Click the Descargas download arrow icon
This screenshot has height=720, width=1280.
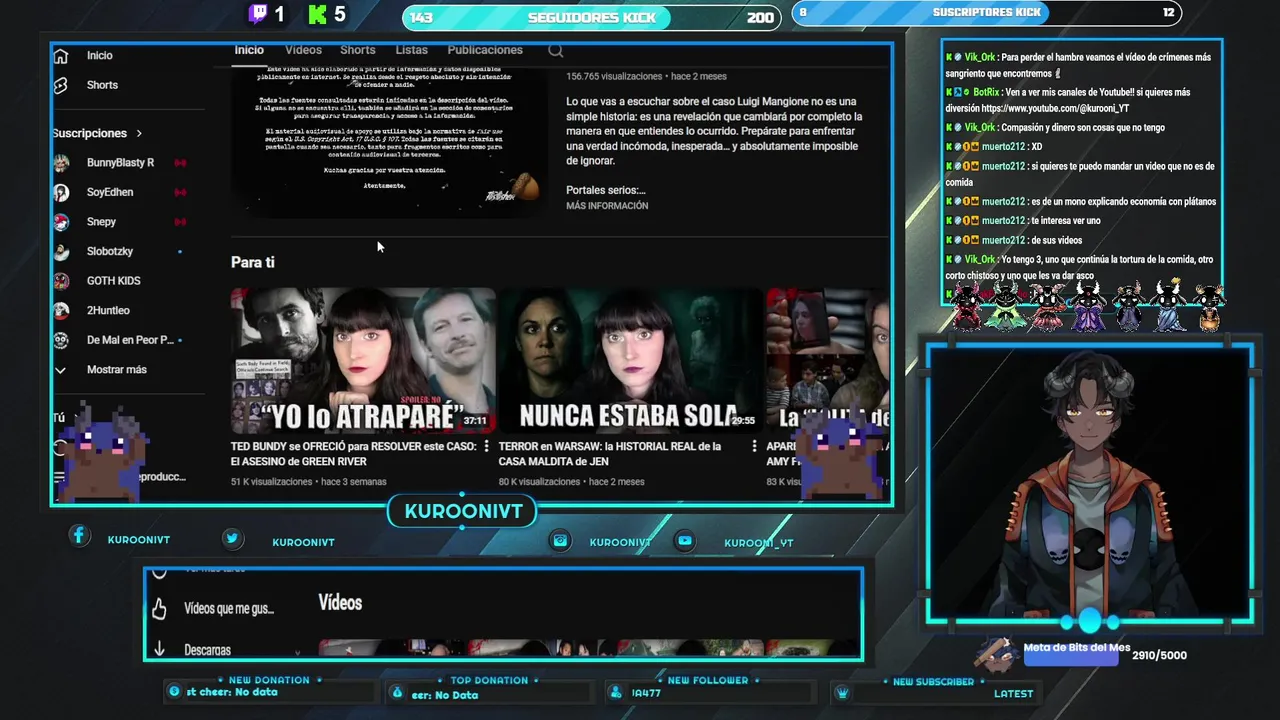(159, 649)
